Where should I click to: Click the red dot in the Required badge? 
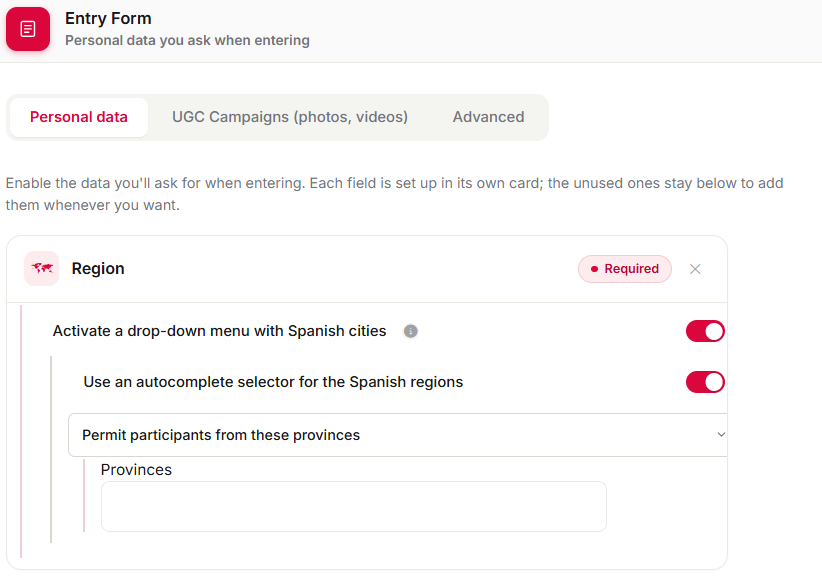[594, 269]
